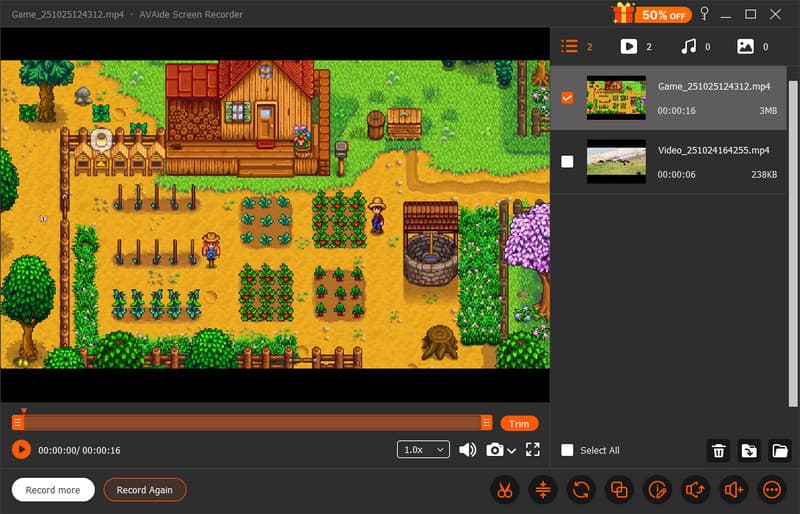Click the register key icon
The width and height of the screenshot is (800, 514).
[x=705, y=13]
